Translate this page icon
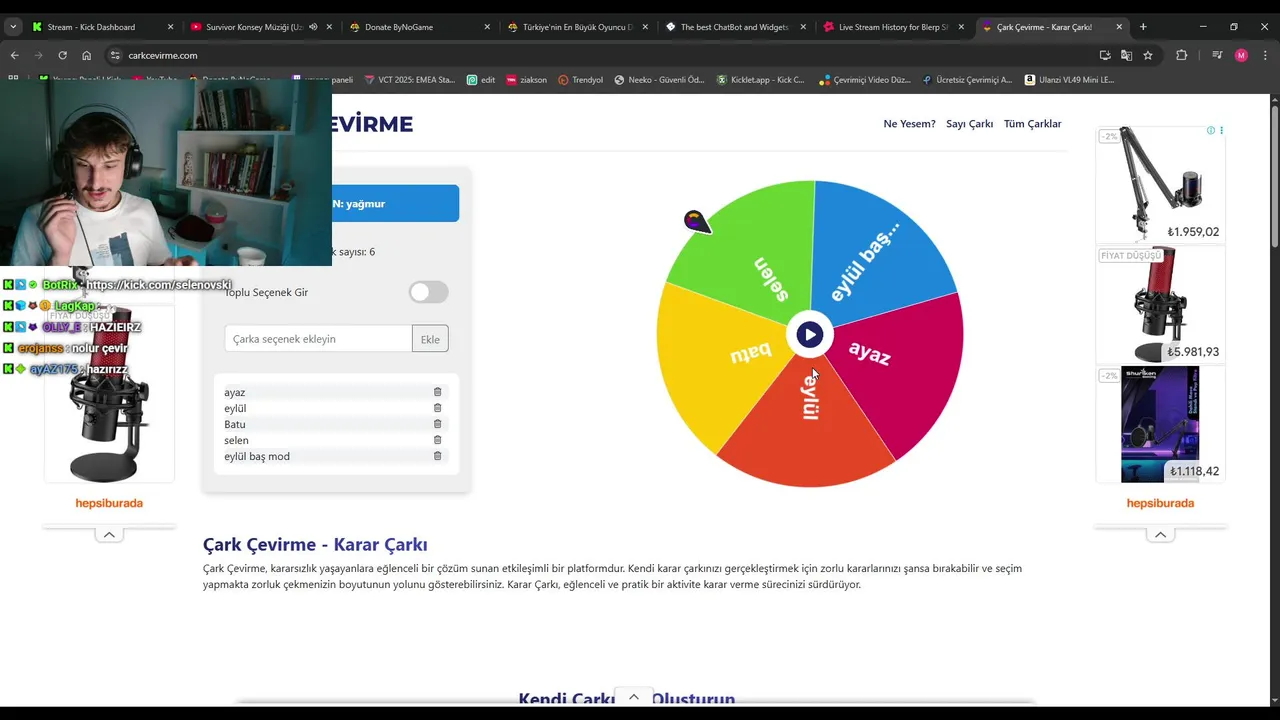The height and width of the screenshot is (720, 1280). click(x=1126, y=55)
